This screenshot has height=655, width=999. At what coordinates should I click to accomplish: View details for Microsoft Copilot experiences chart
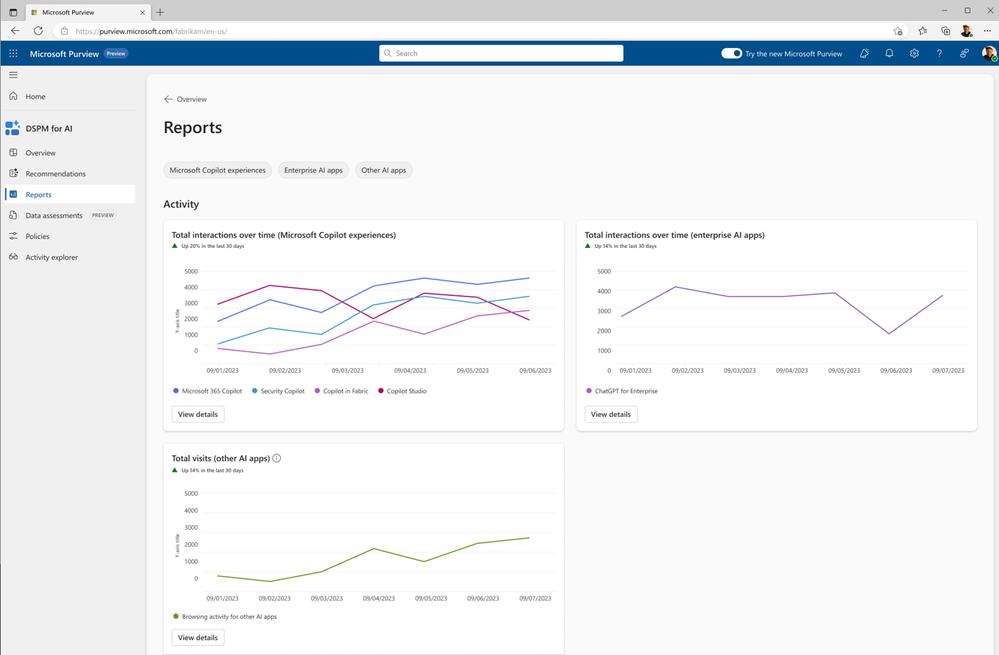tap(198, 414)
